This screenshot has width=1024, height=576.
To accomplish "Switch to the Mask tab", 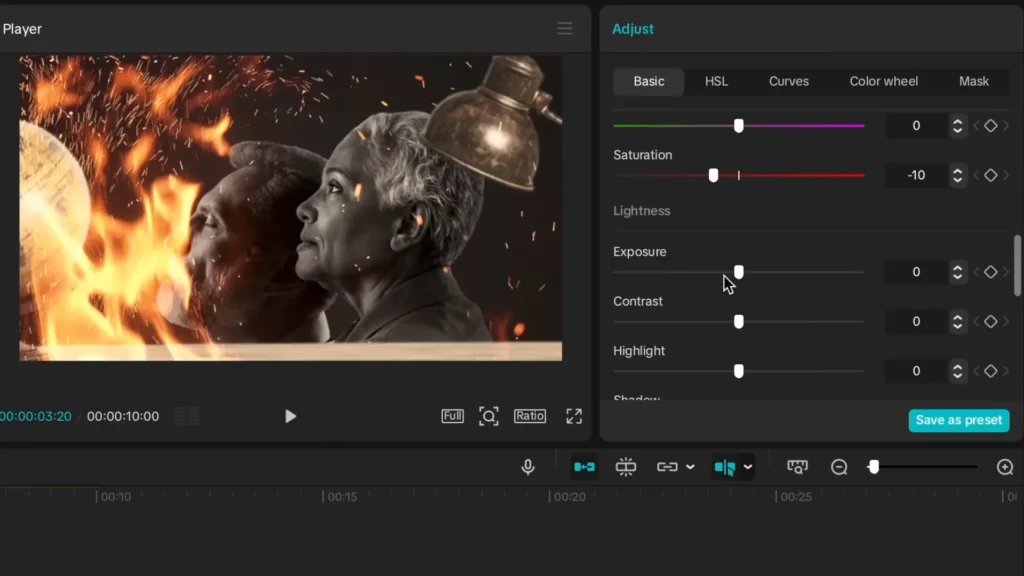I will pyautogui.click(x=974, y=82).
